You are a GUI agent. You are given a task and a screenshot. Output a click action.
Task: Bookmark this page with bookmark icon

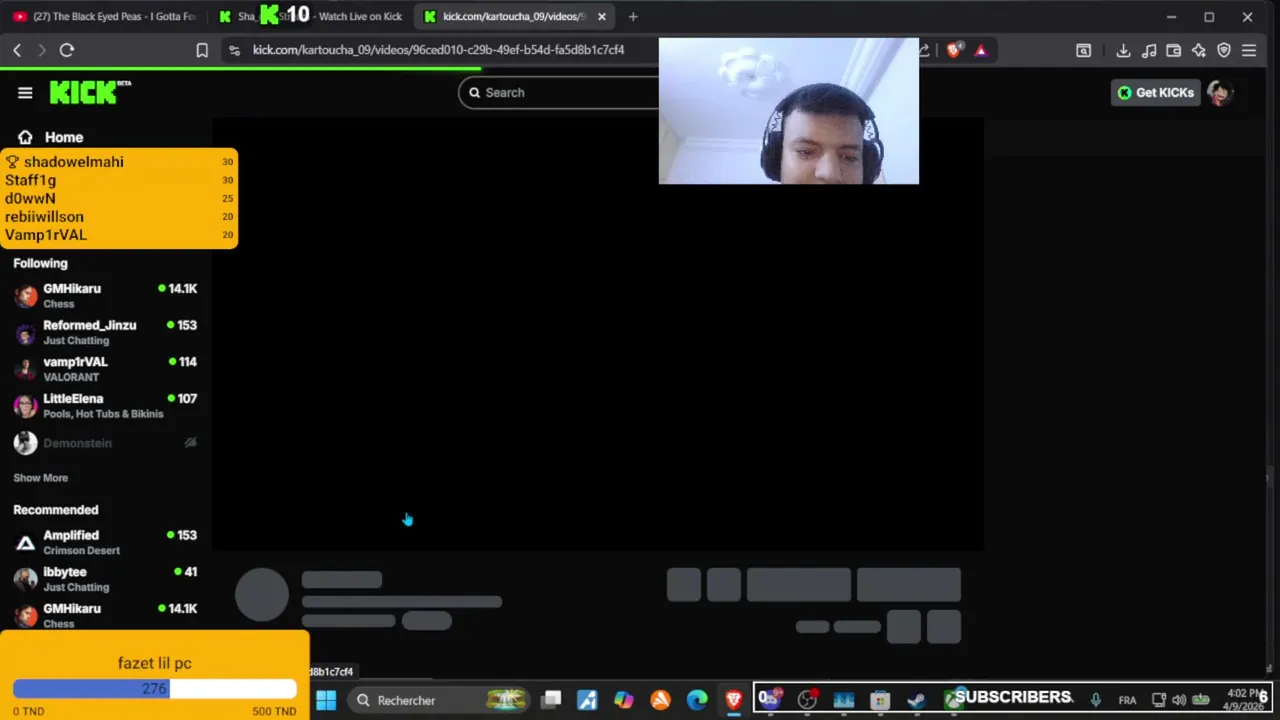(x=202, y=50)
